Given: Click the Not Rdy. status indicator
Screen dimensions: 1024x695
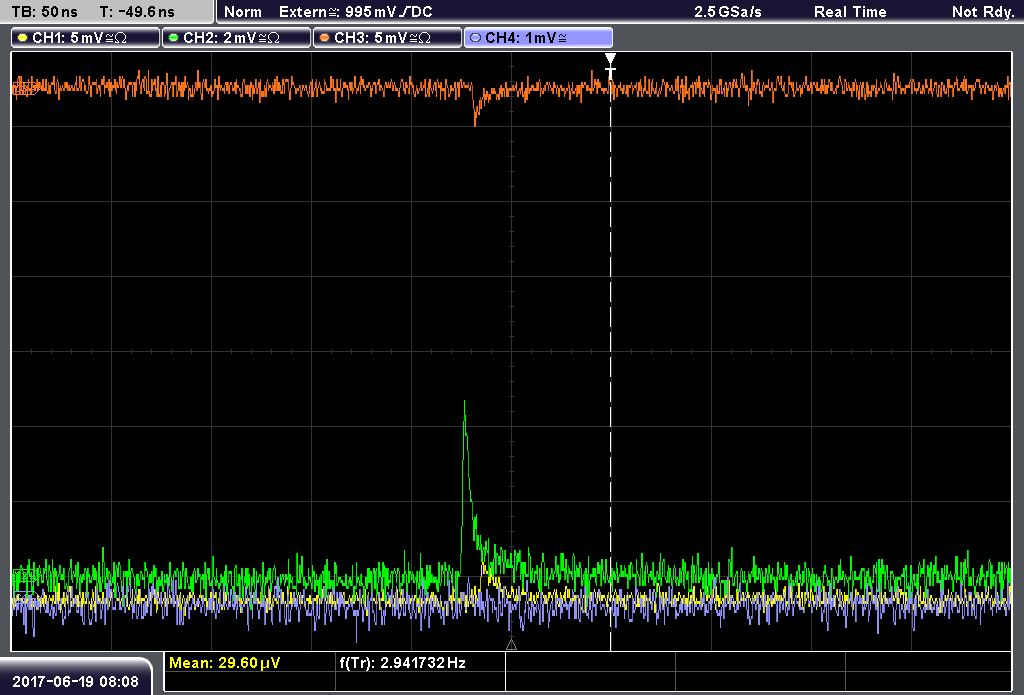Looking at the screenshot, I should tap(983, 12).
